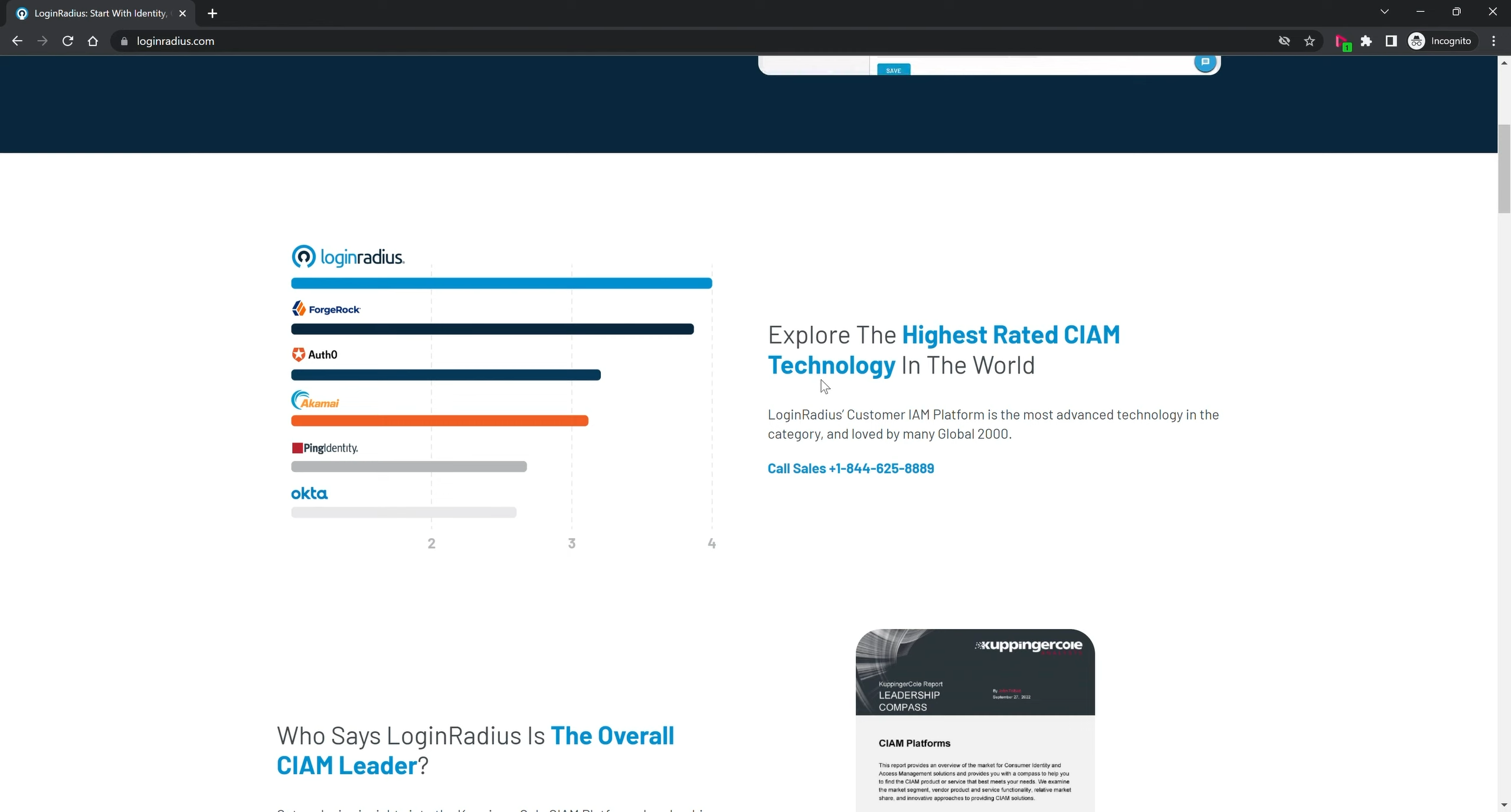Click the orange Akamai rating bar
The width and height of the screenshot is (1511, 812).
click(440, 421)
